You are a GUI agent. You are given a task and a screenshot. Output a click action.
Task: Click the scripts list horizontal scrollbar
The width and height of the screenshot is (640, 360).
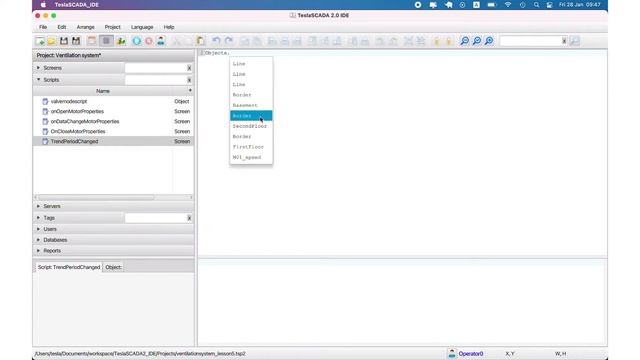point(96,198)
